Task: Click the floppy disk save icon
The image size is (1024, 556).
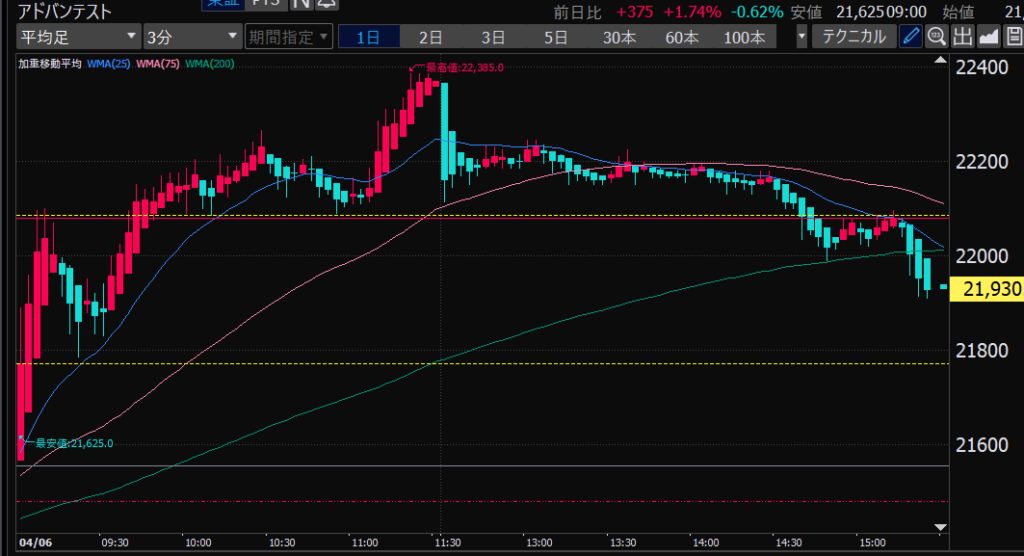Action: [x=1013, y=38]
